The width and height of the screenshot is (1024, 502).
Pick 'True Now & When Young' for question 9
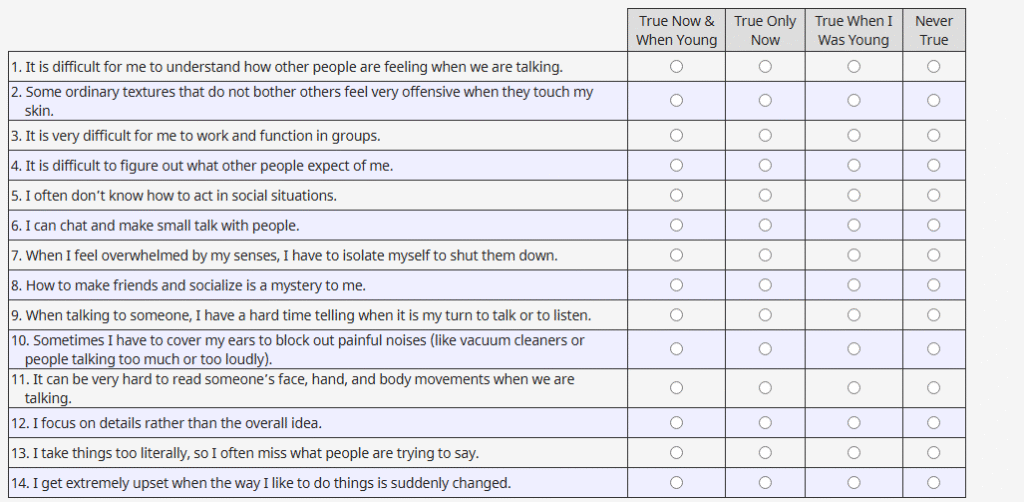point(677,315)
